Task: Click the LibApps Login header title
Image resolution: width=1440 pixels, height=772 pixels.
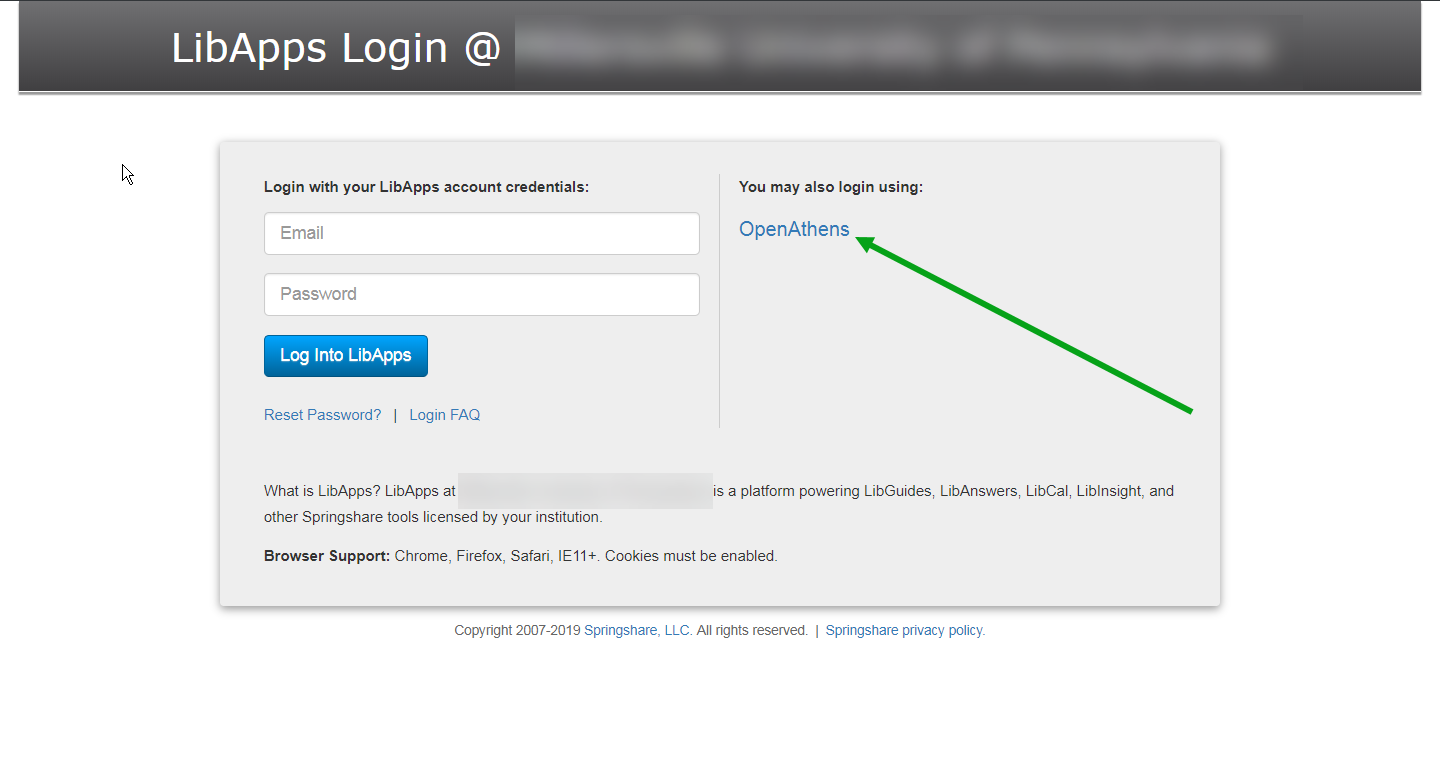Action: click(335, 46)
